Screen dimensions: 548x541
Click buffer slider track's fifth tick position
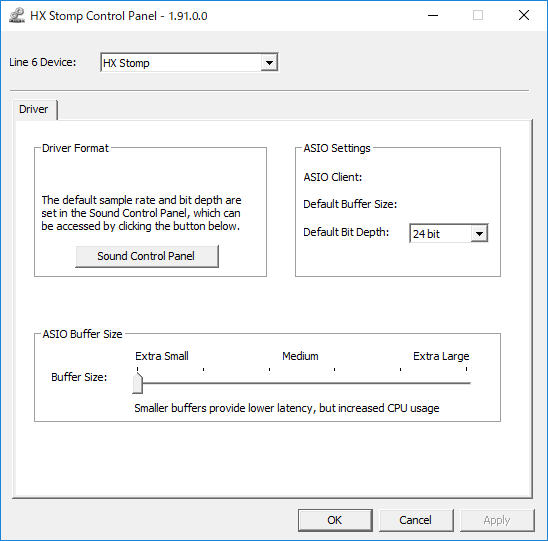click(x=401, y=383)
